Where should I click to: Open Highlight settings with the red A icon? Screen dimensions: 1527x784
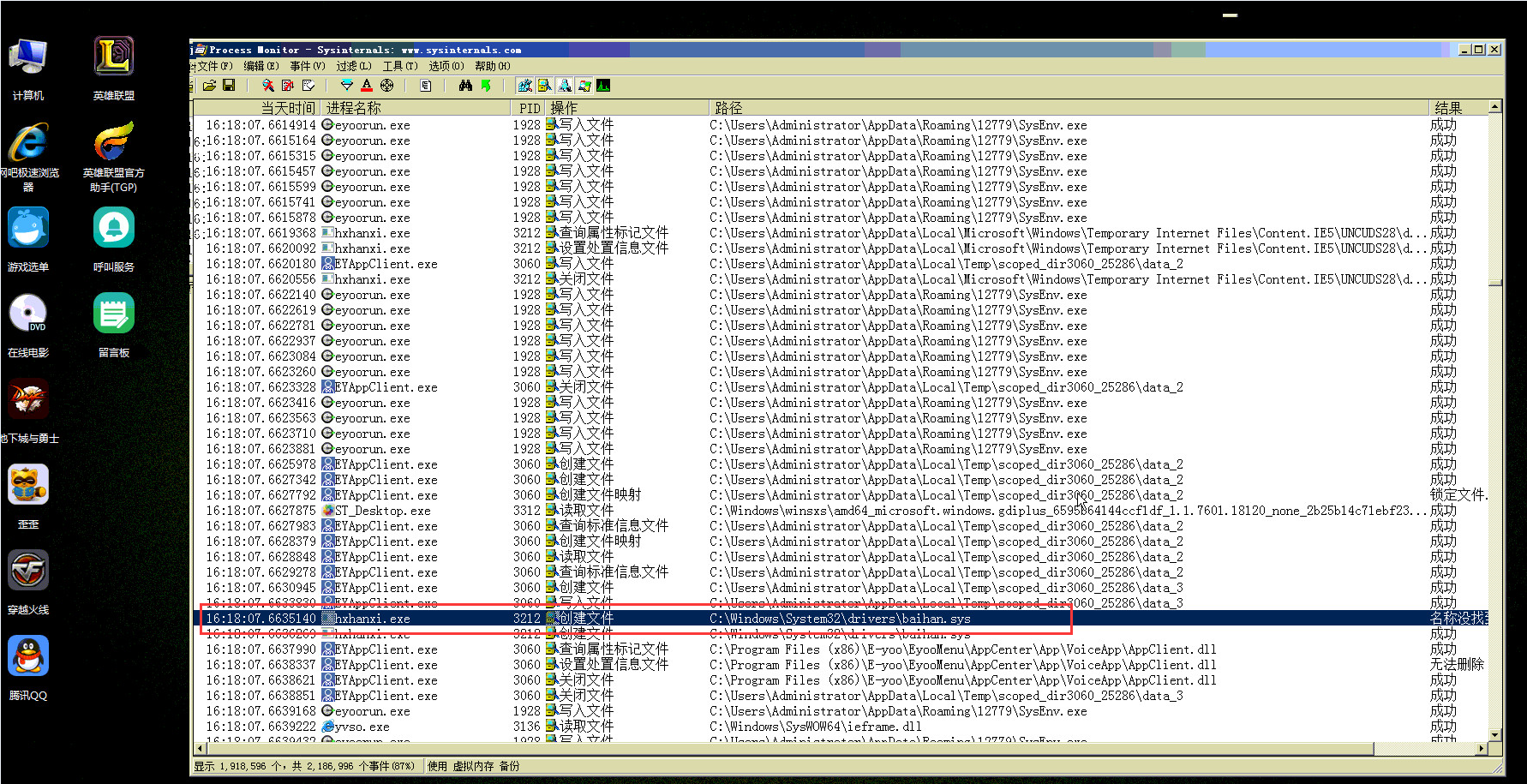point(367,86)
